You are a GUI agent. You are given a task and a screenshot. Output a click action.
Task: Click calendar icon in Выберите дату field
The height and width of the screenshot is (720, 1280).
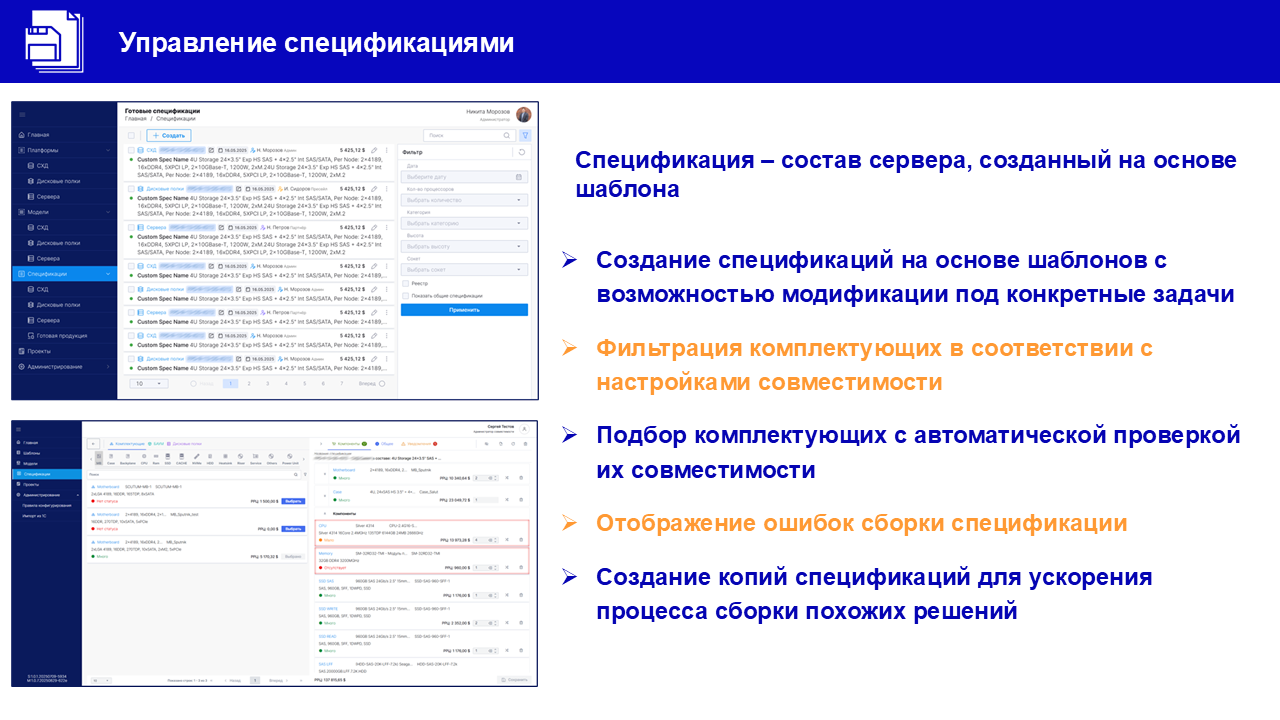[x=519, y=177]
